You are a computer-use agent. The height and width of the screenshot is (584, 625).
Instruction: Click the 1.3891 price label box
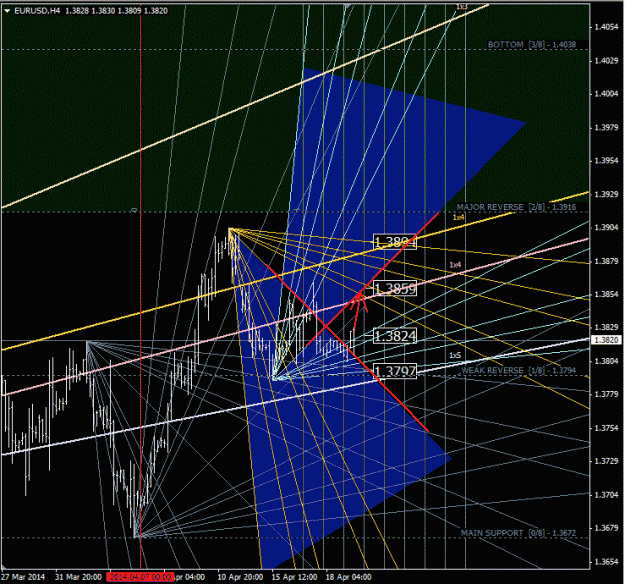click(x=395, y=242)
